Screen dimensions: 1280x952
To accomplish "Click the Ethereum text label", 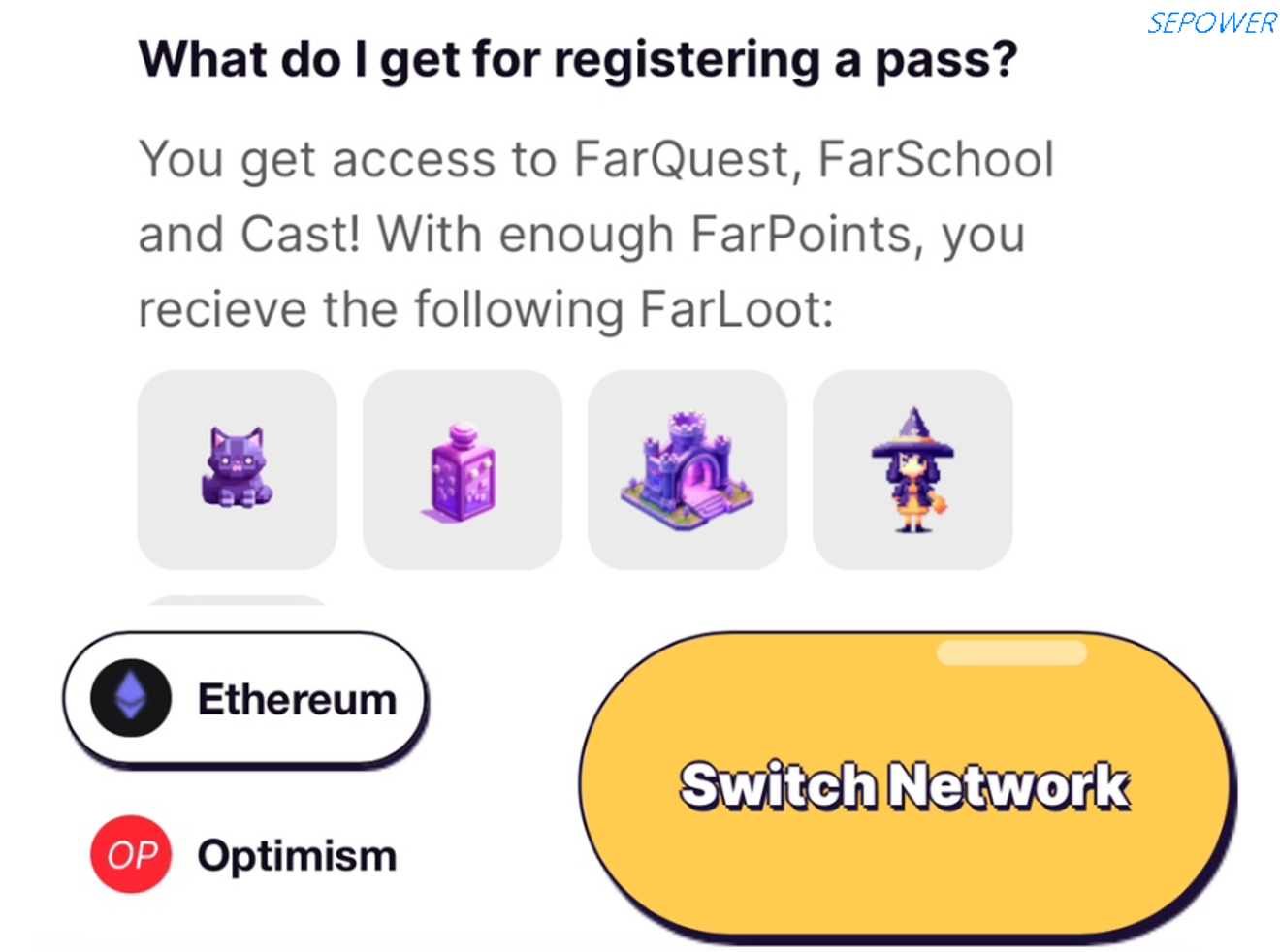I will coord(297,699).
